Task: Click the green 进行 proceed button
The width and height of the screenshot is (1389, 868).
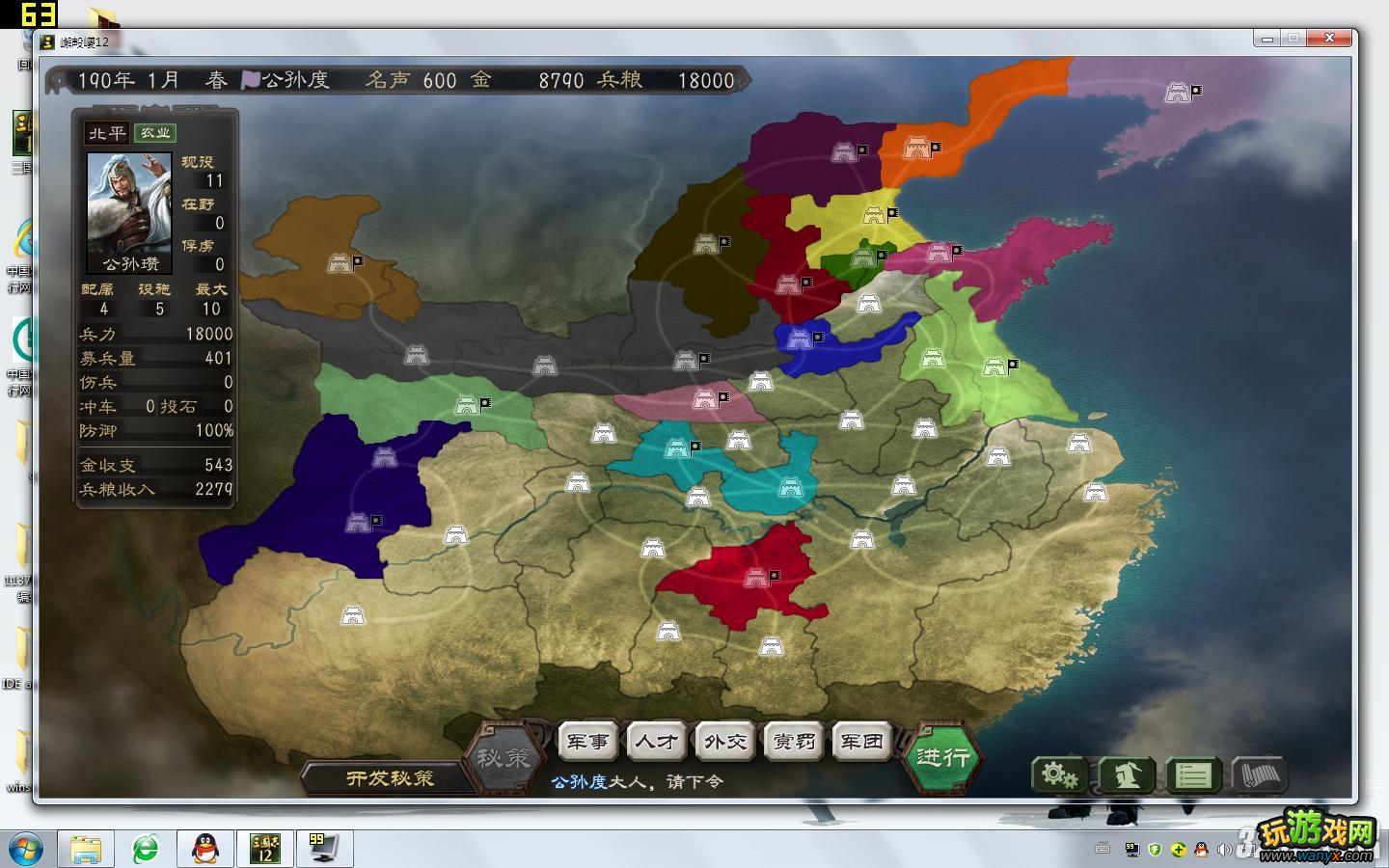Action: point(942,757)
